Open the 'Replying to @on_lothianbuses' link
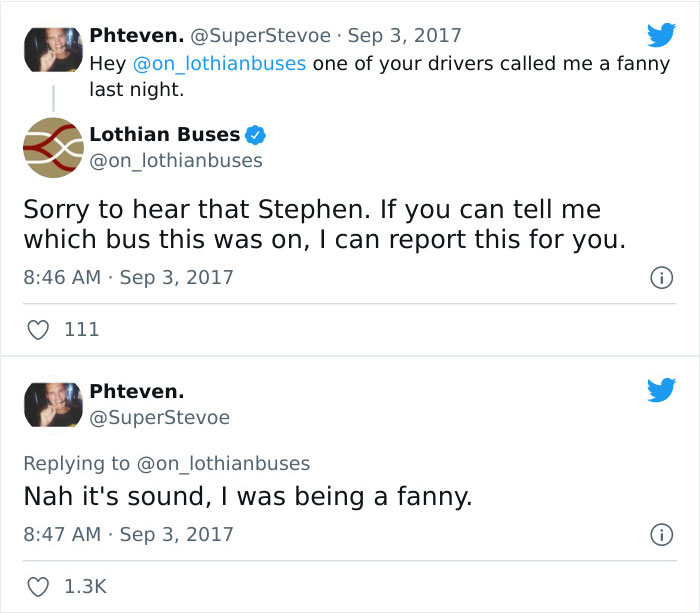The height and width of the screenshot is (613, 700). click(166, 463)
